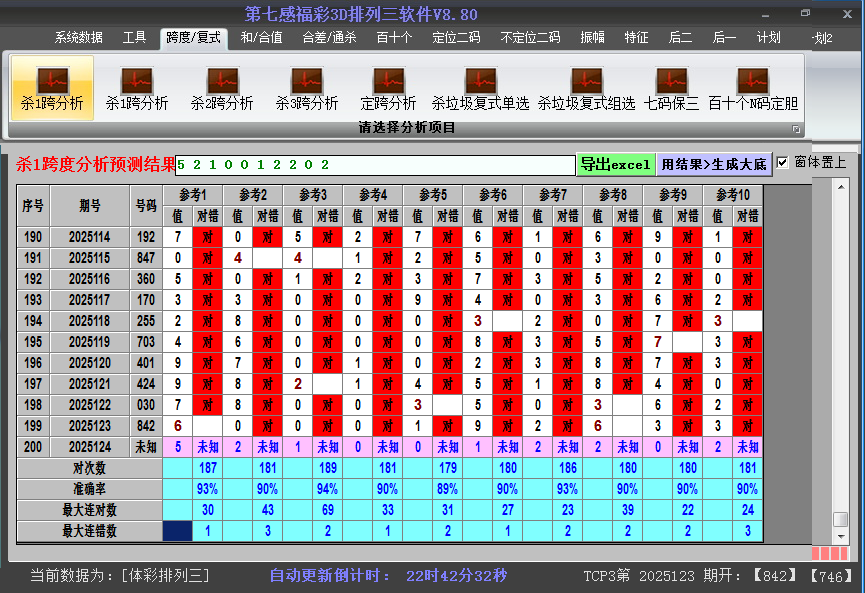Screen dimensions: 865x593
Task: Click the scroll down arrow of the table
Action: [841, 536]
